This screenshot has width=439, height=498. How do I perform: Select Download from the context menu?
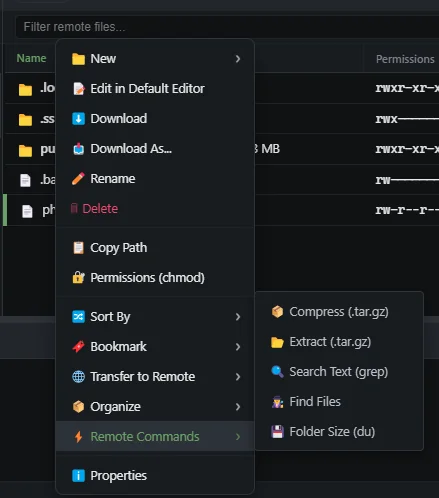tap(155, 119)
